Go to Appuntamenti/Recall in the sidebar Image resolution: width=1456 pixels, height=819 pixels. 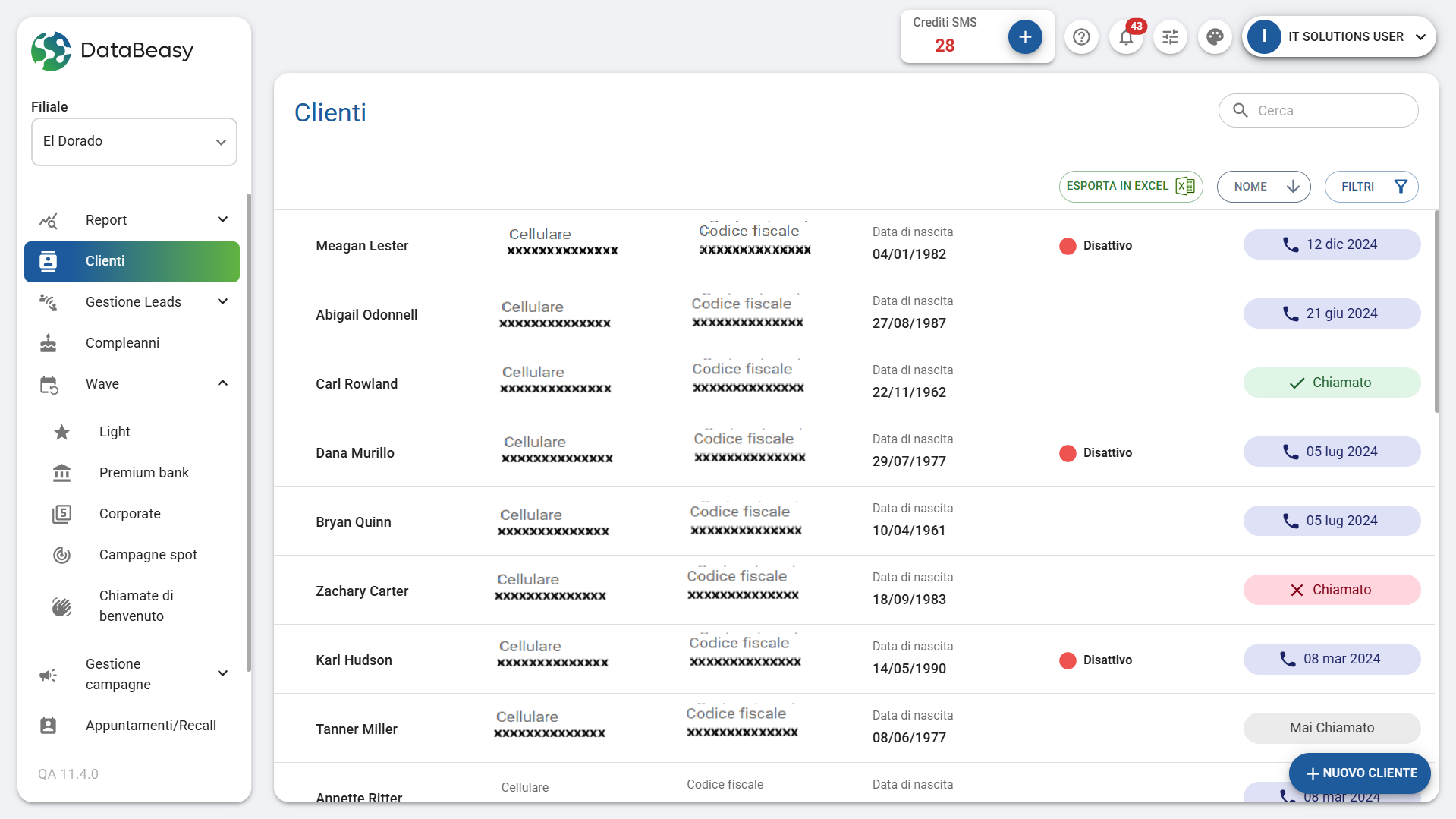(150, 726)
